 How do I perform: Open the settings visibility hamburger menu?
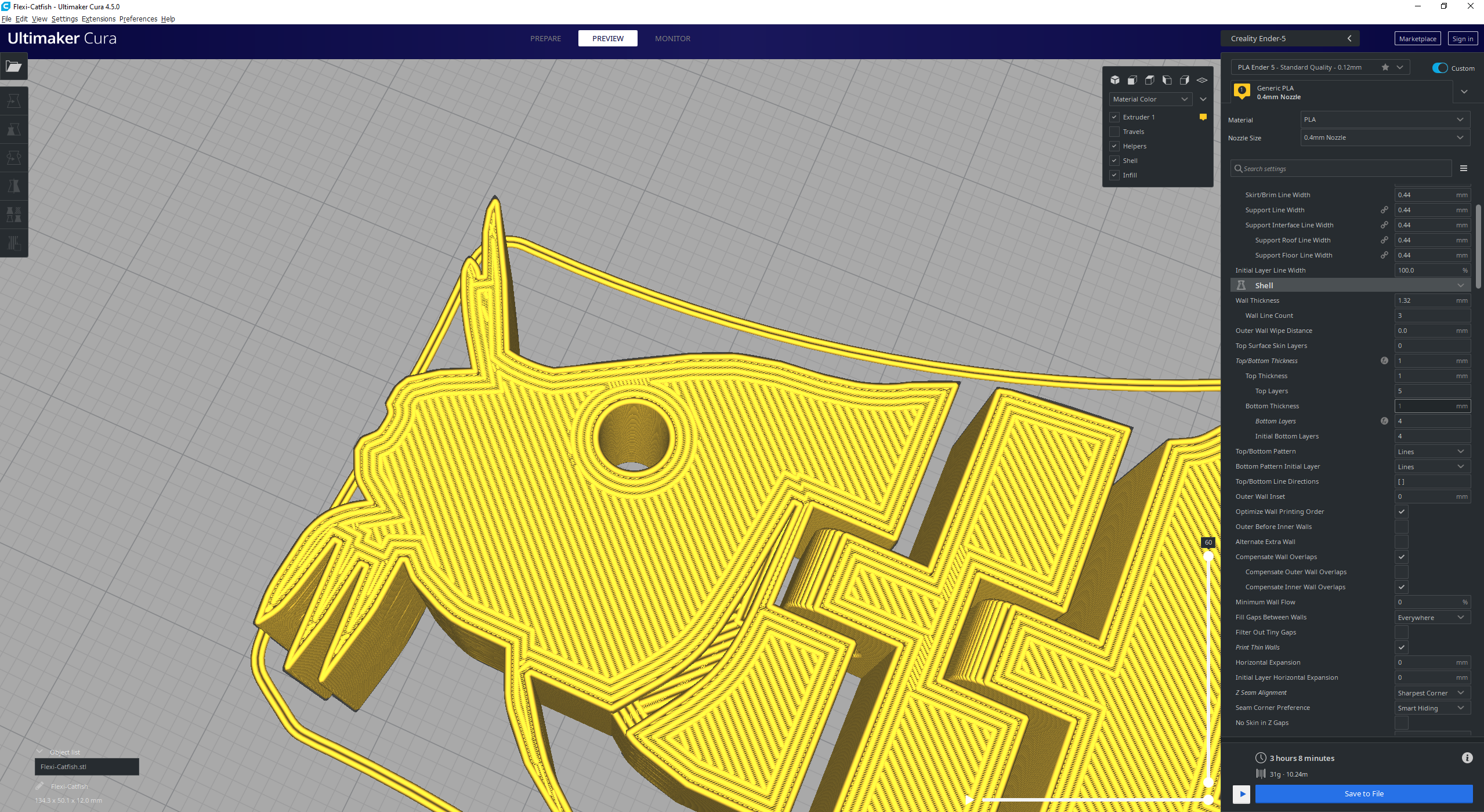coord(1463,169)
